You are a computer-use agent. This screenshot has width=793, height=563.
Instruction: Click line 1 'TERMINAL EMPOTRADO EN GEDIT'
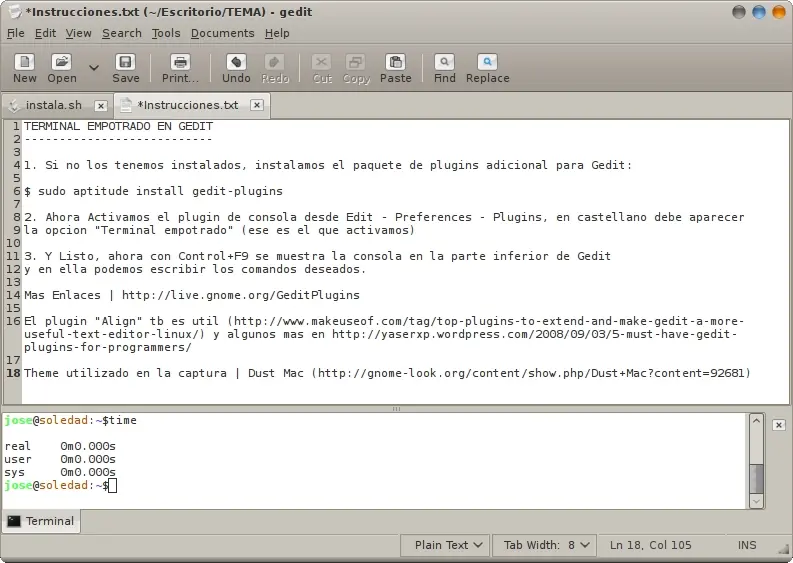click(118, 126)
